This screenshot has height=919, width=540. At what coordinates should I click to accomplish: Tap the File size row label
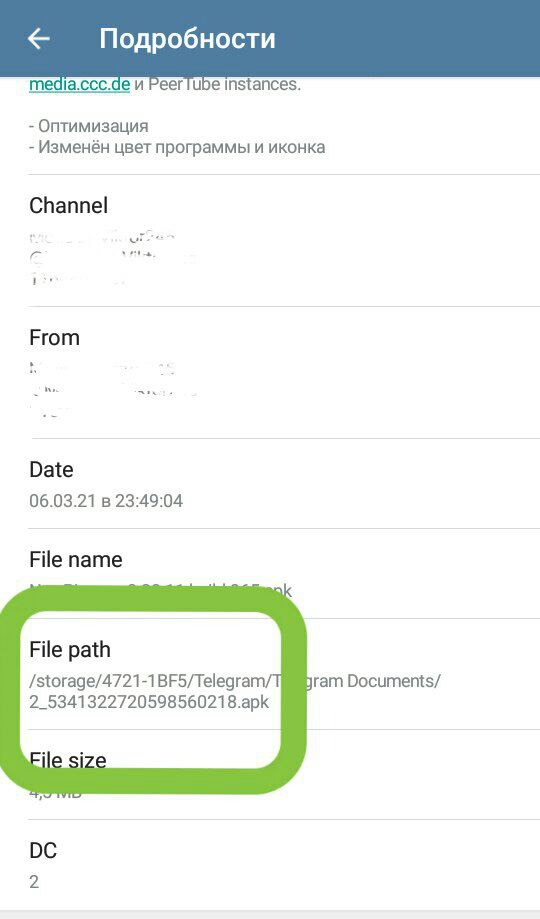[x=68, y=760]
